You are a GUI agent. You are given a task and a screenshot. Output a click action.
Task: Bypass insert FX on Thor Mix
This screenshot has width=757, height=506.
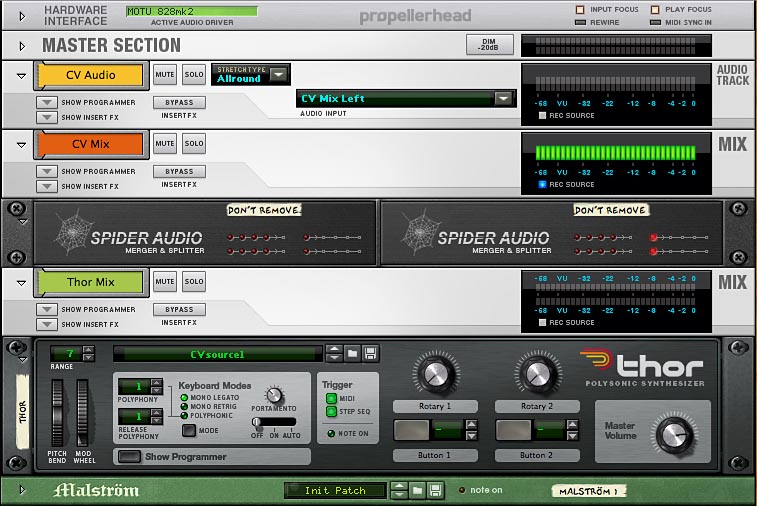click(x=180, y=309)
